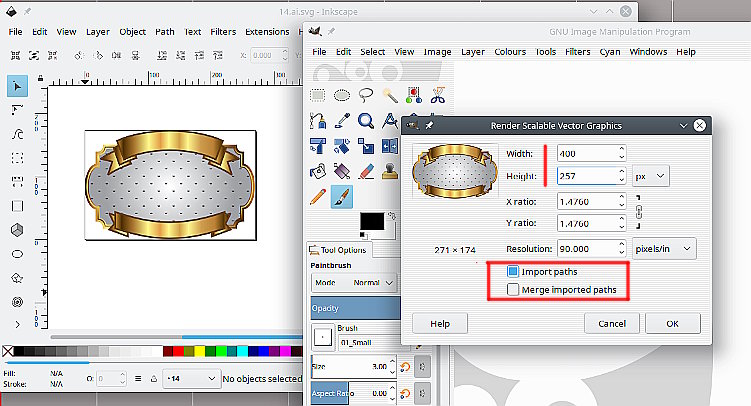
Task: Select GIMP Measure compass tool
Action: coord(390,120)
